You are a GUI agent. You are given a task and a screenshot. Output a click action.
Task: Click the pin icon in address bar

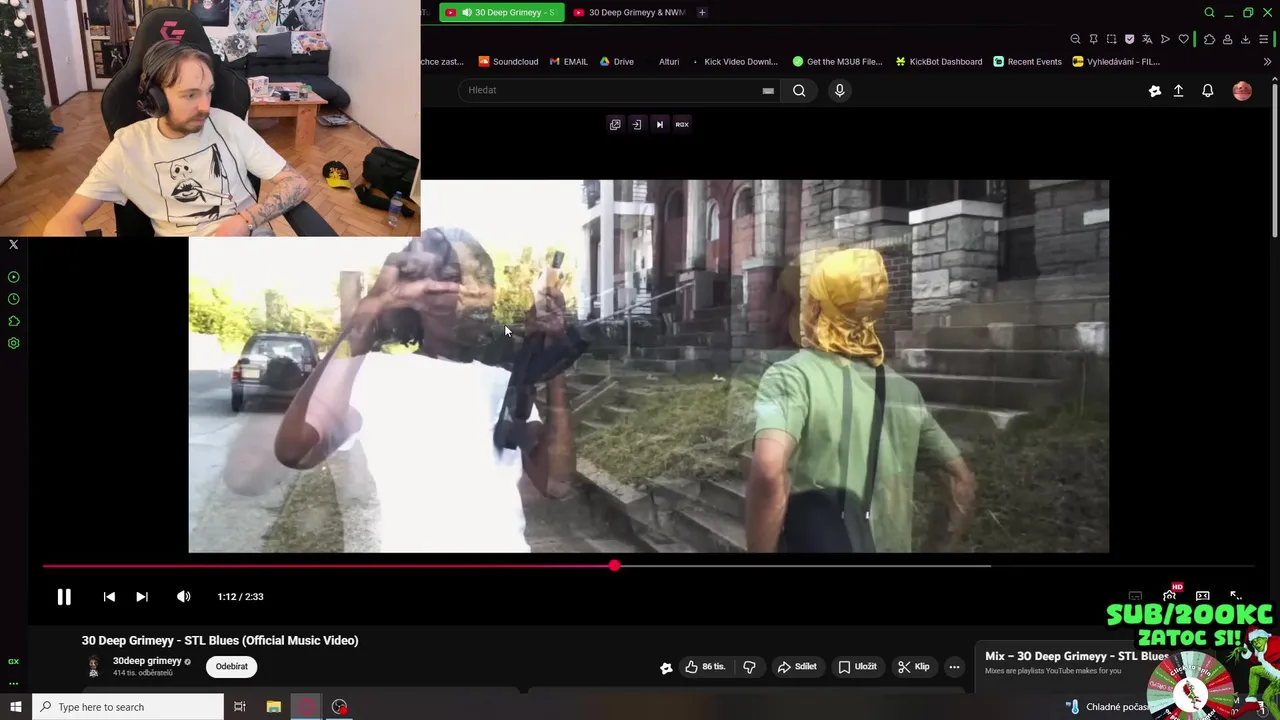pyautogui.click(x=1093, y=39)
